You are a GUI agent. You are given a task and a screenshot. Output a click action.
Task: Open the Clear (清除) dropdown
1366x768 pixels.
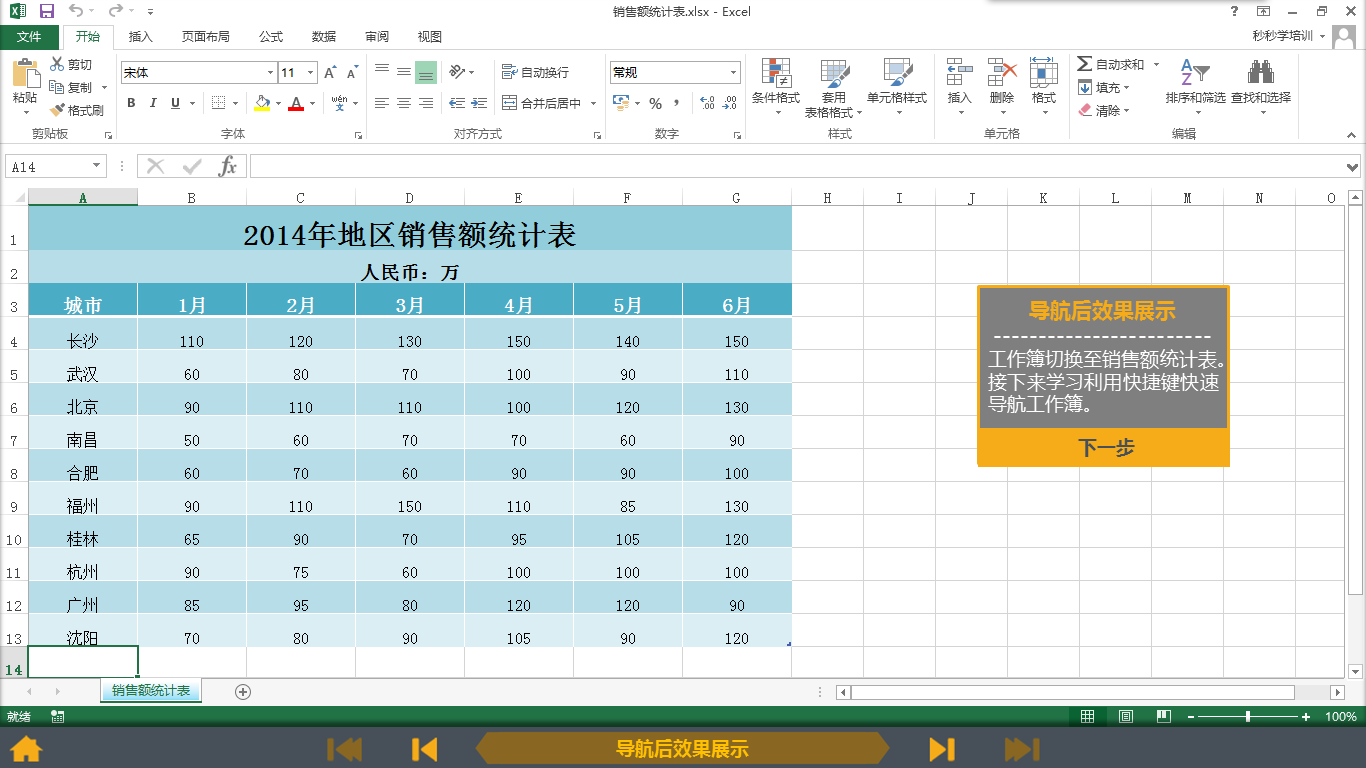tap(1104, 111)
